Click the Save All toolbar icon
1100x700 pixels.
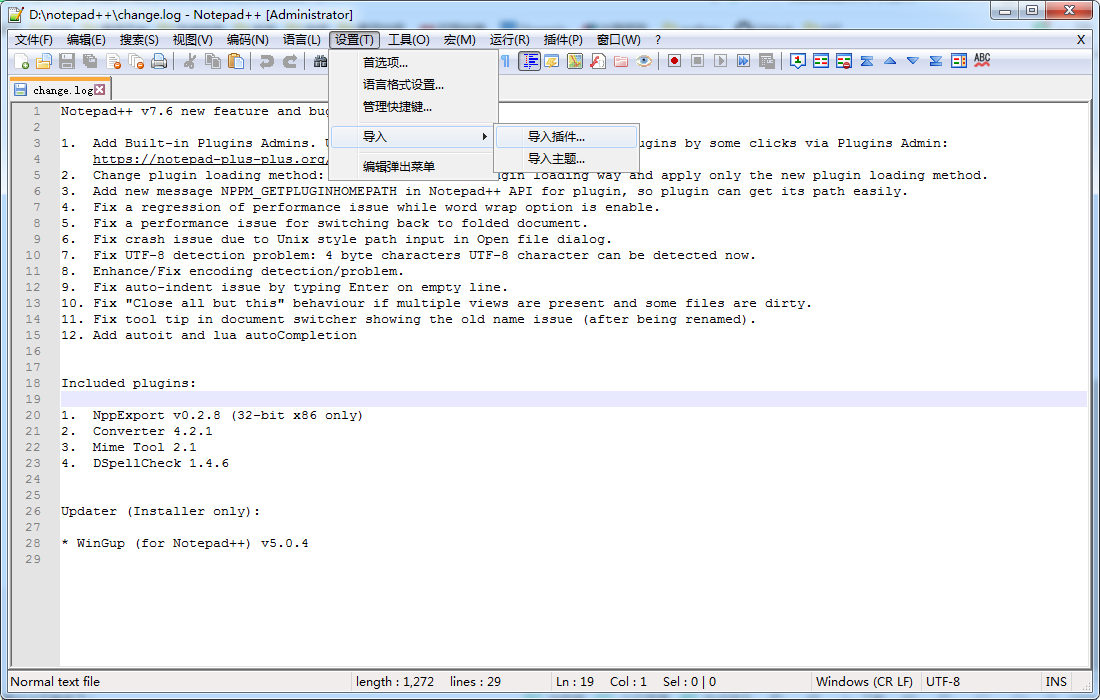90,62
